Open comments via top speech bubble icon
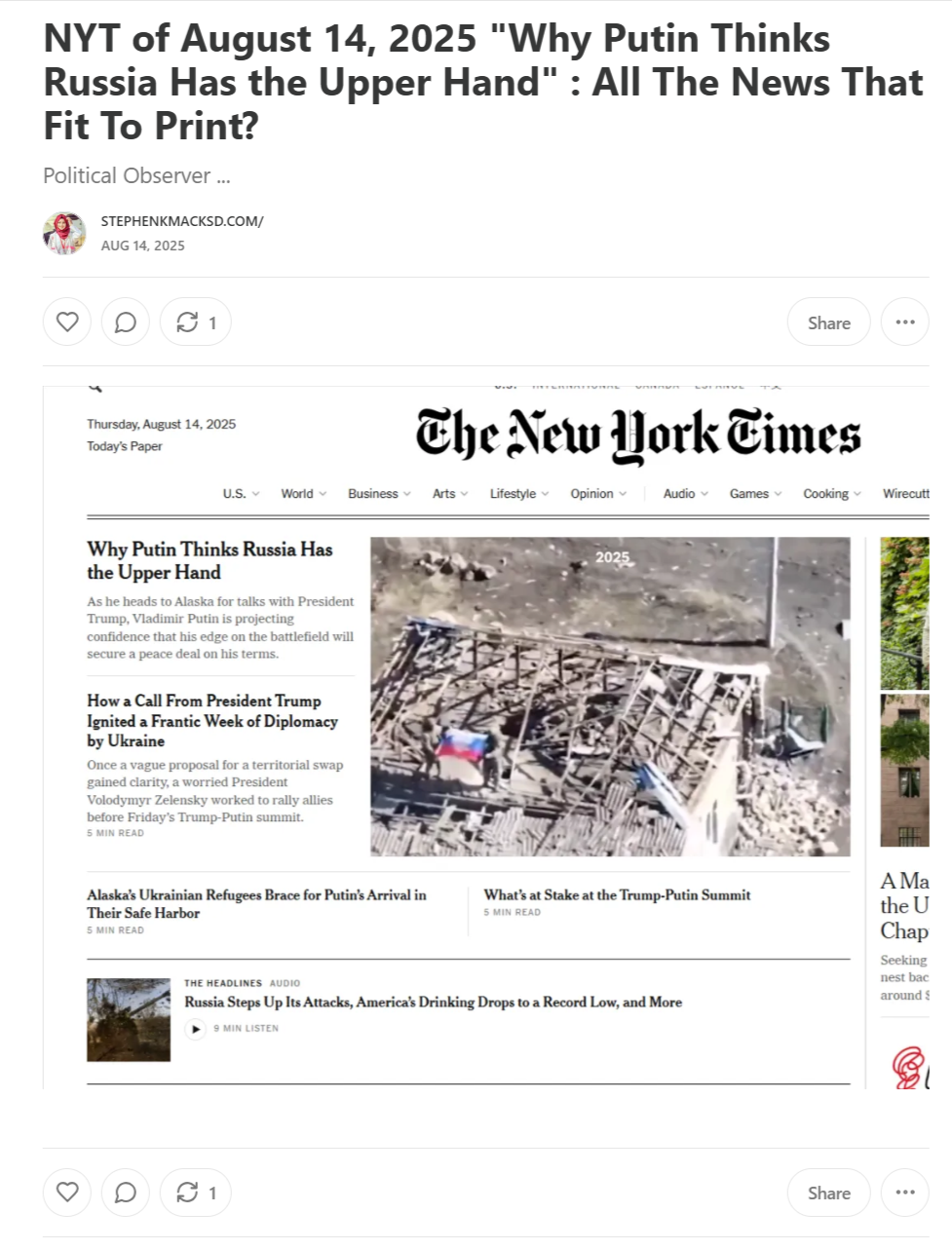The width and height of the screenshot is (952, 1250). [x=126, y=322]
